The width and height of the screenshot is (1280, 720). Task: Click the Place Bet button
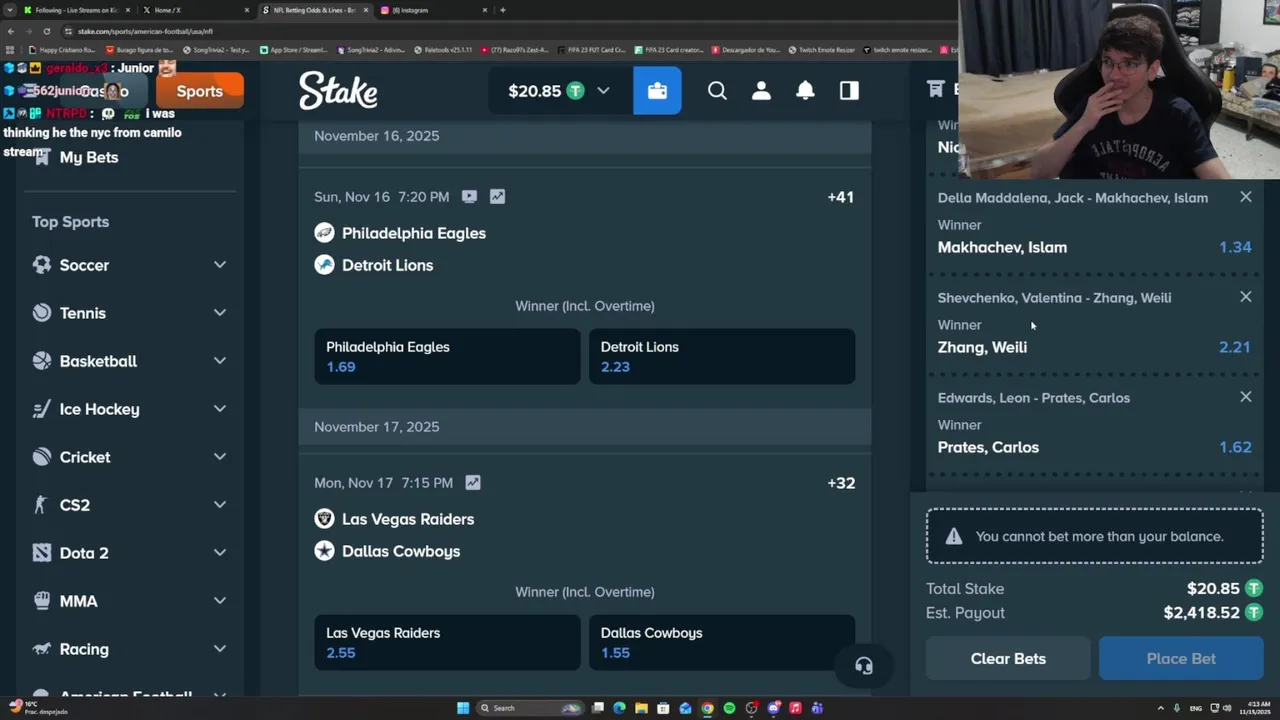point(1181,659)
